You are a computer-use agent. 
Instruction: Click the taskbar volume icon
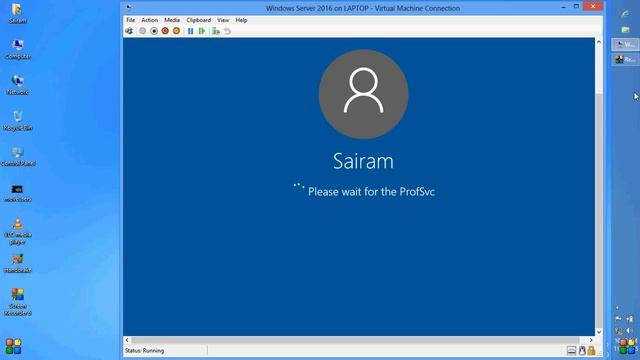630,330
